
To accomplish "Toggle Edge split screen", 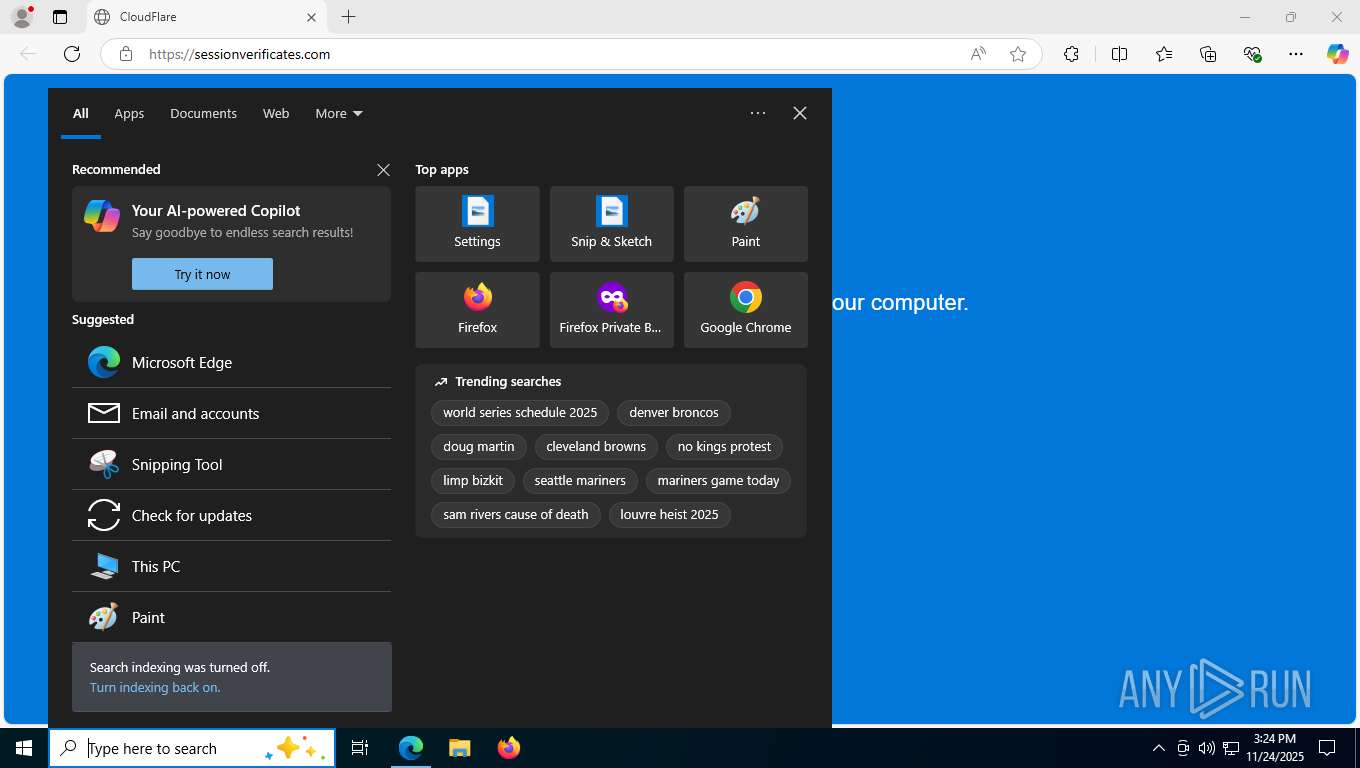I will [x=1119, y=54].
